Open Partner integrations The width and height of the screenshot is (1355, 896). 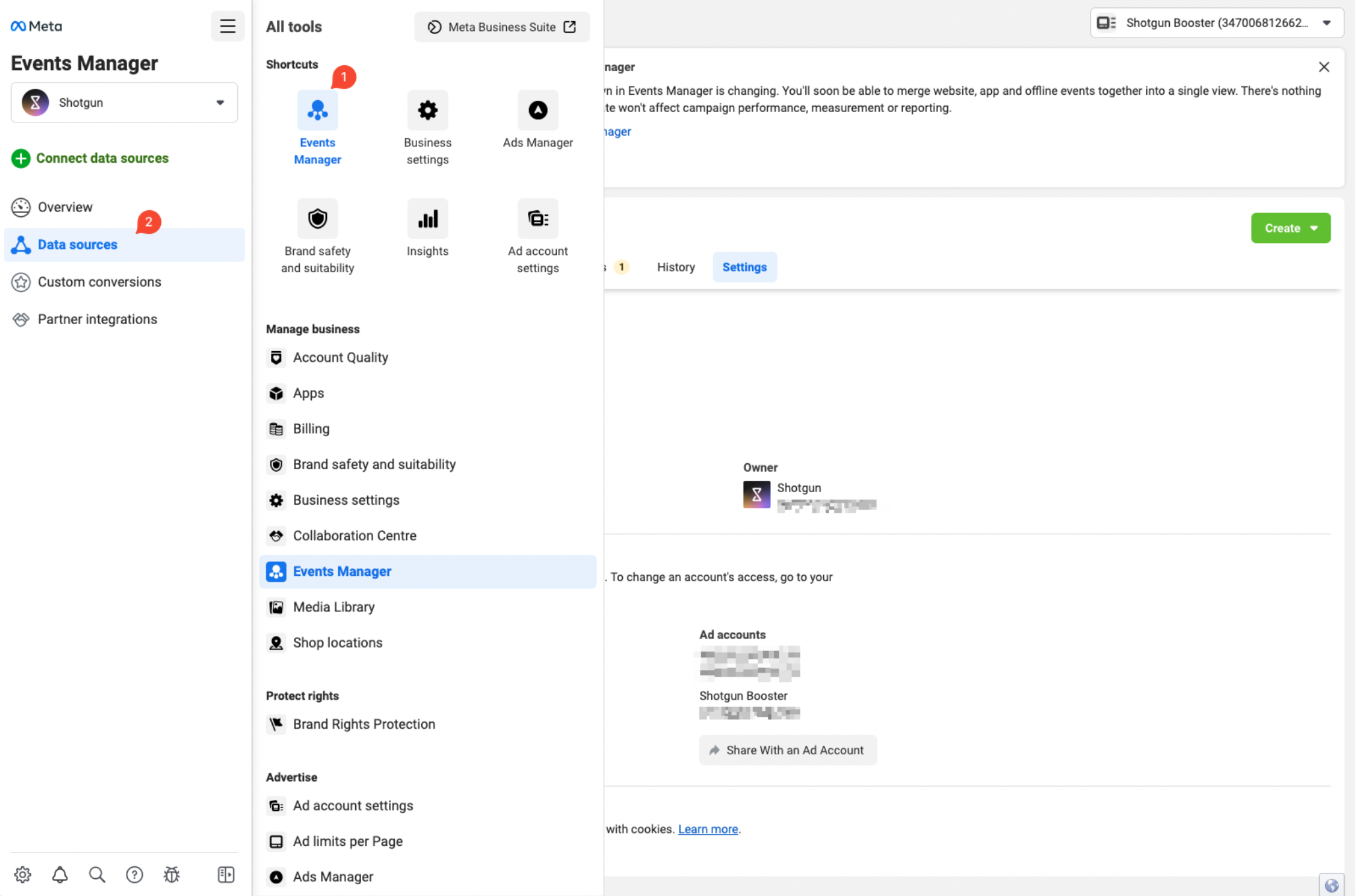pyautogui.click(x=124, y=320)
